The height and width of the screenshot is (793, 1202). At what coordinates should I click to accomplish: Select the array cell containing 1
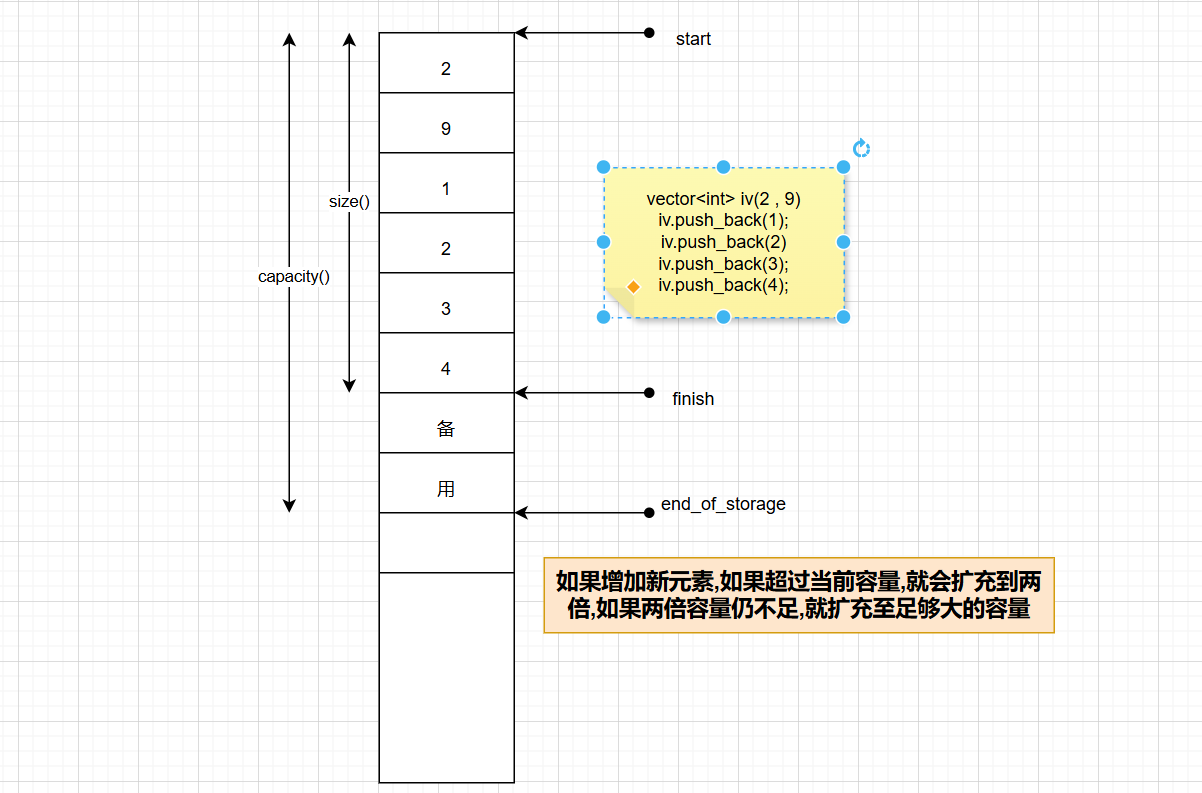(x=446, y=183)
